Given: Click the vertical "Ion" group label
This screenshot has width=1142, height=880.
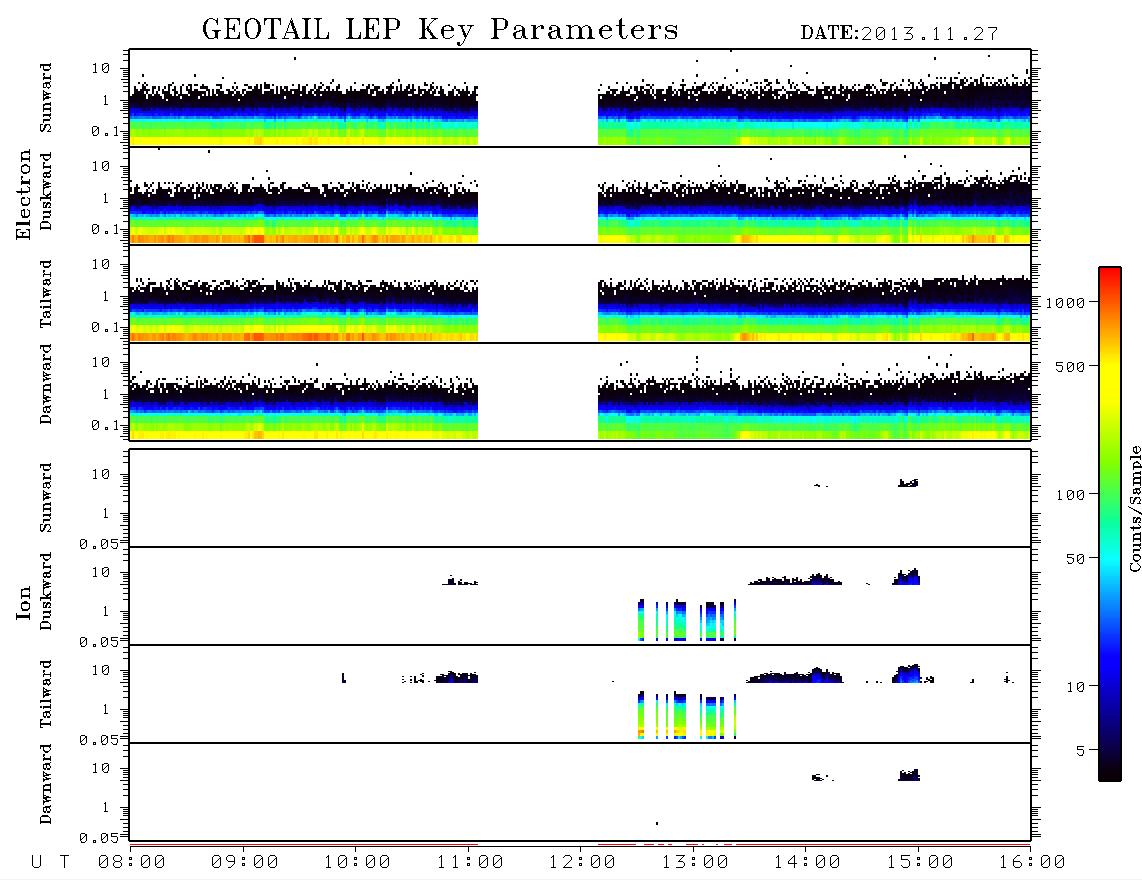Looking at the screenshot, I should pos(24,602).
